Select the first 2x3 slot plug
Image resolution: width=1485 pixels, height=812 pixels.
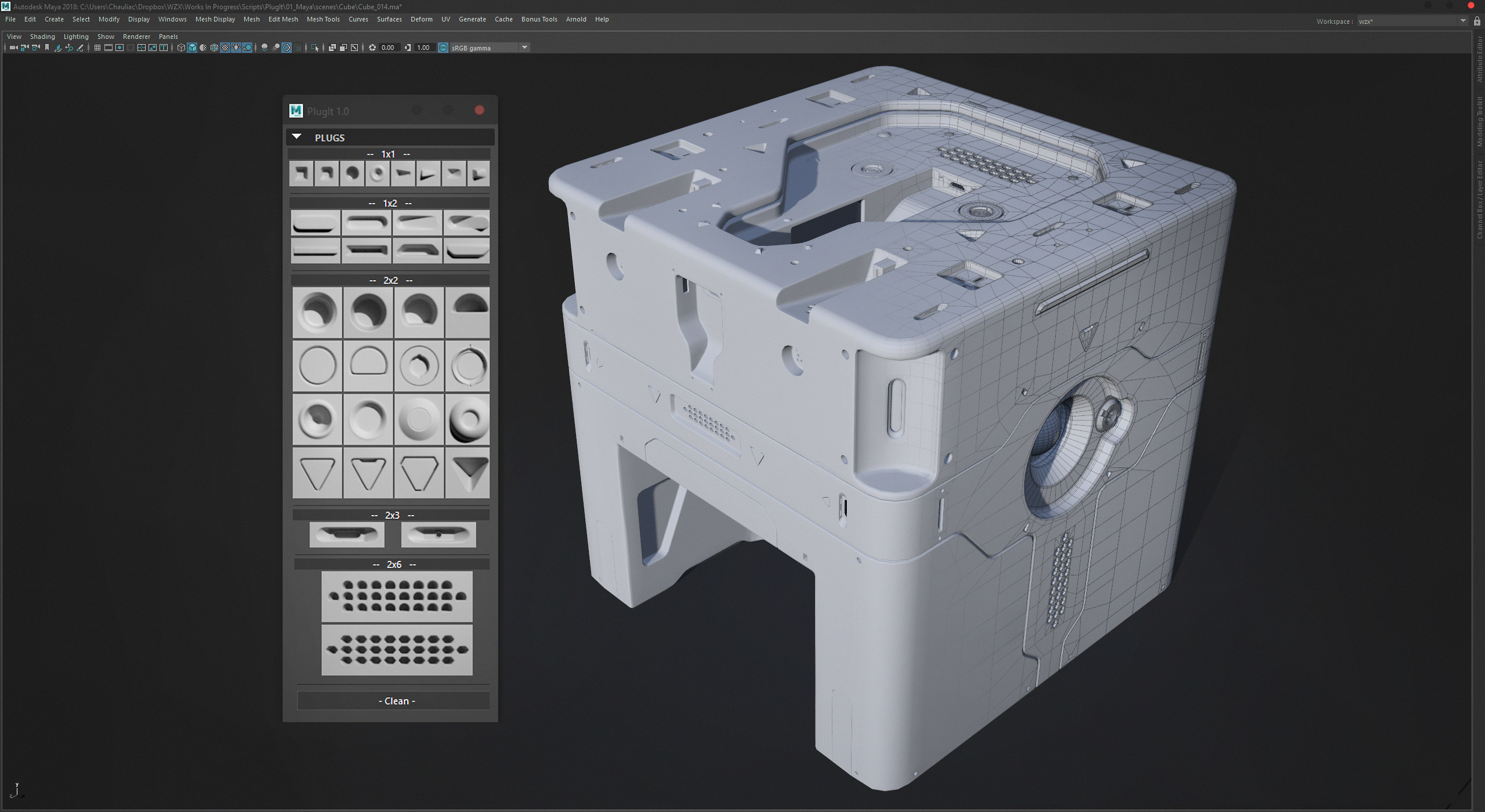[347, 534]
